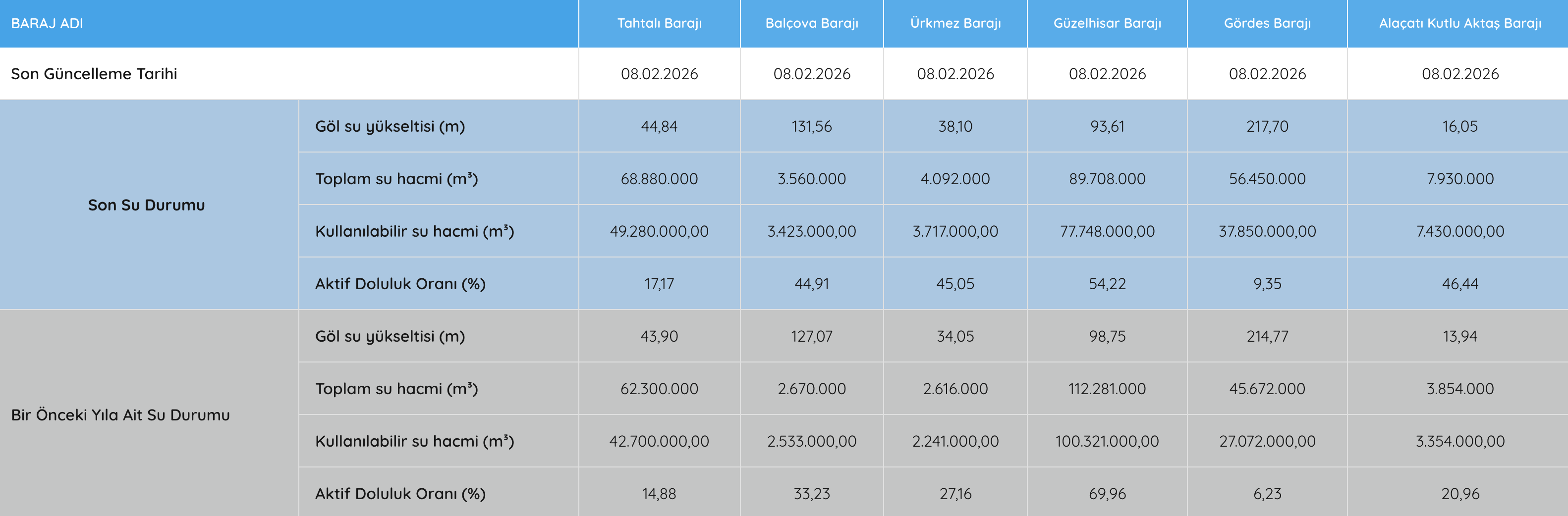1568x516 pixels.
Task: Select Güzelhisar total volume 89.708.000
Action: (x=1107, y=179)
